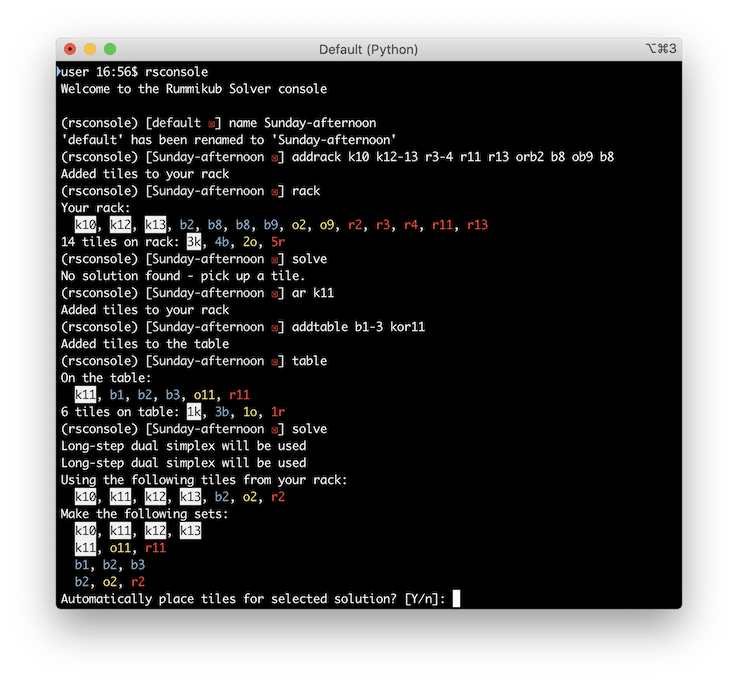
Task: Click the 'Make the following sets:' line
Action: [144, 514]
